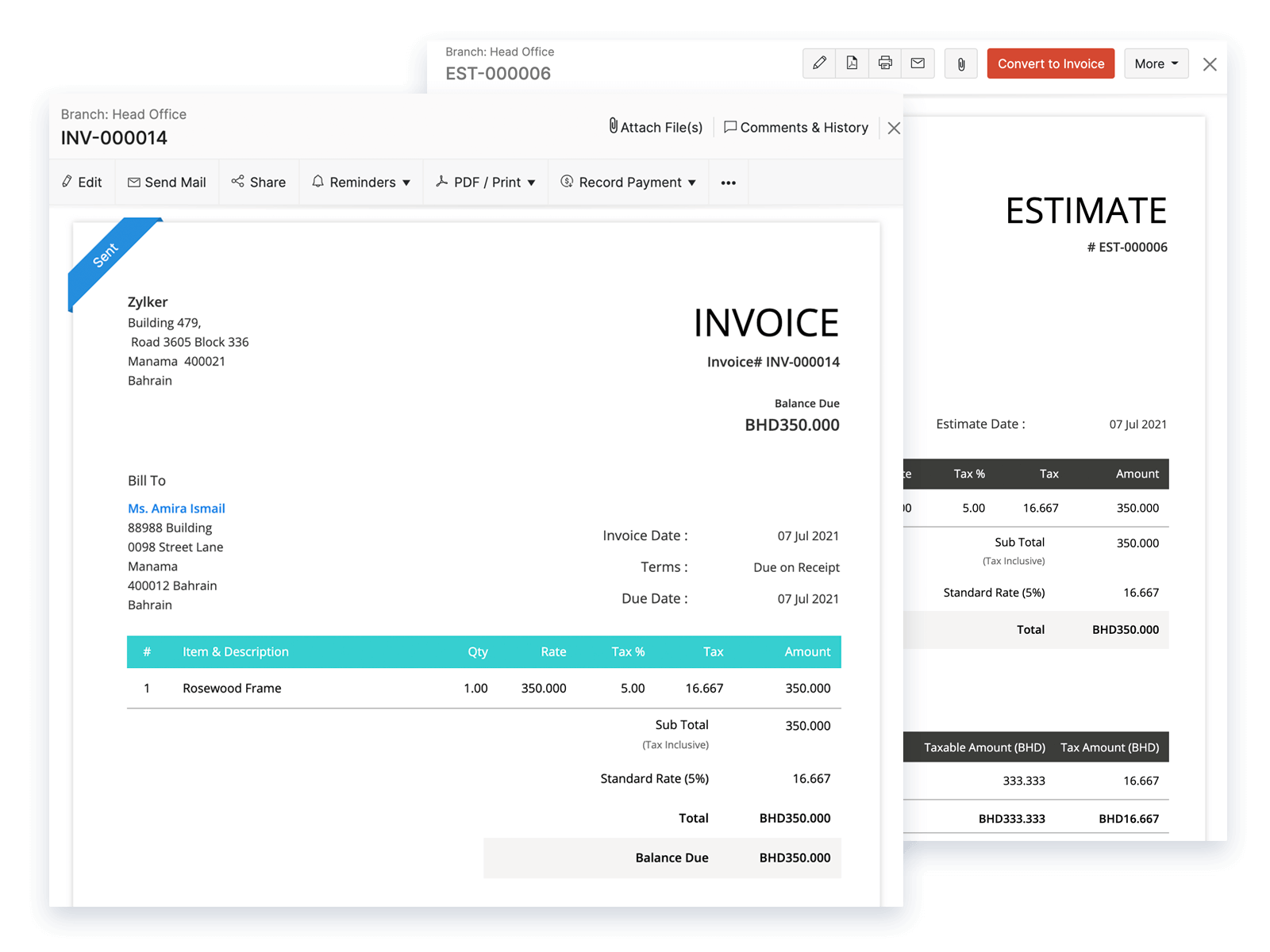Screen dimensions: 1270x952
Task: Close the EST-000006 estimate view
Action: click(x=1210, y=64)
